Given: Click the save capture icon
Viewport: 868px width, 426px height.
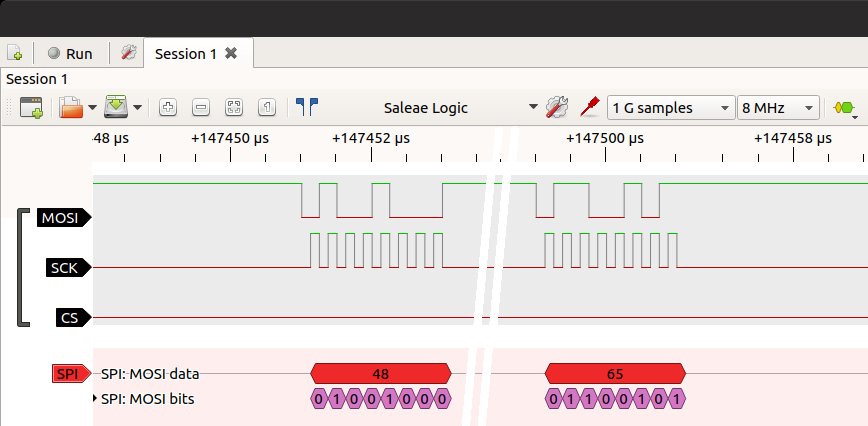Looking at the screenshot, I should (x=115, y=108).
